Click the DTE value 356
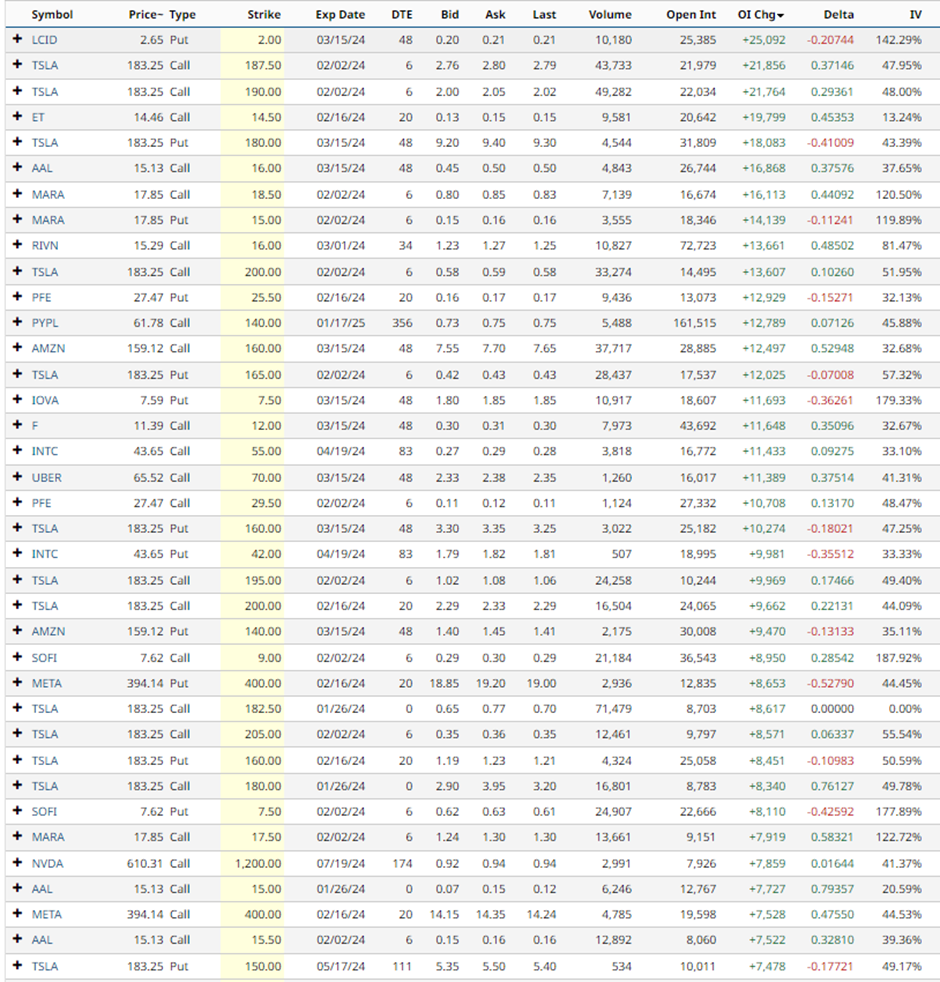Image resolution: width=940 pixels, height=982 pixels. (402, 323)
